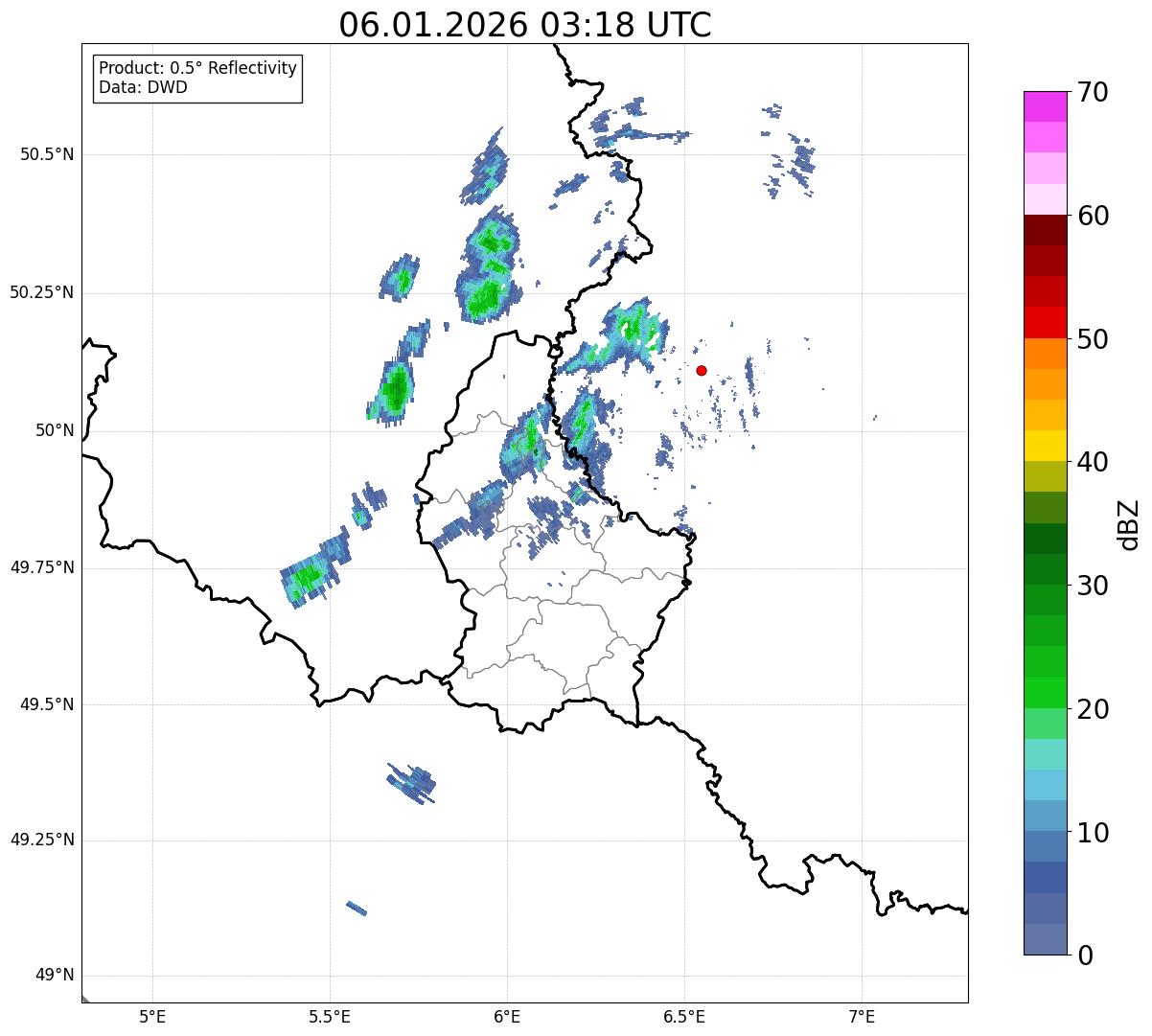Click the '49.5°N' latitude label
1152x1036 pixels.
click(x=47, y=704)
